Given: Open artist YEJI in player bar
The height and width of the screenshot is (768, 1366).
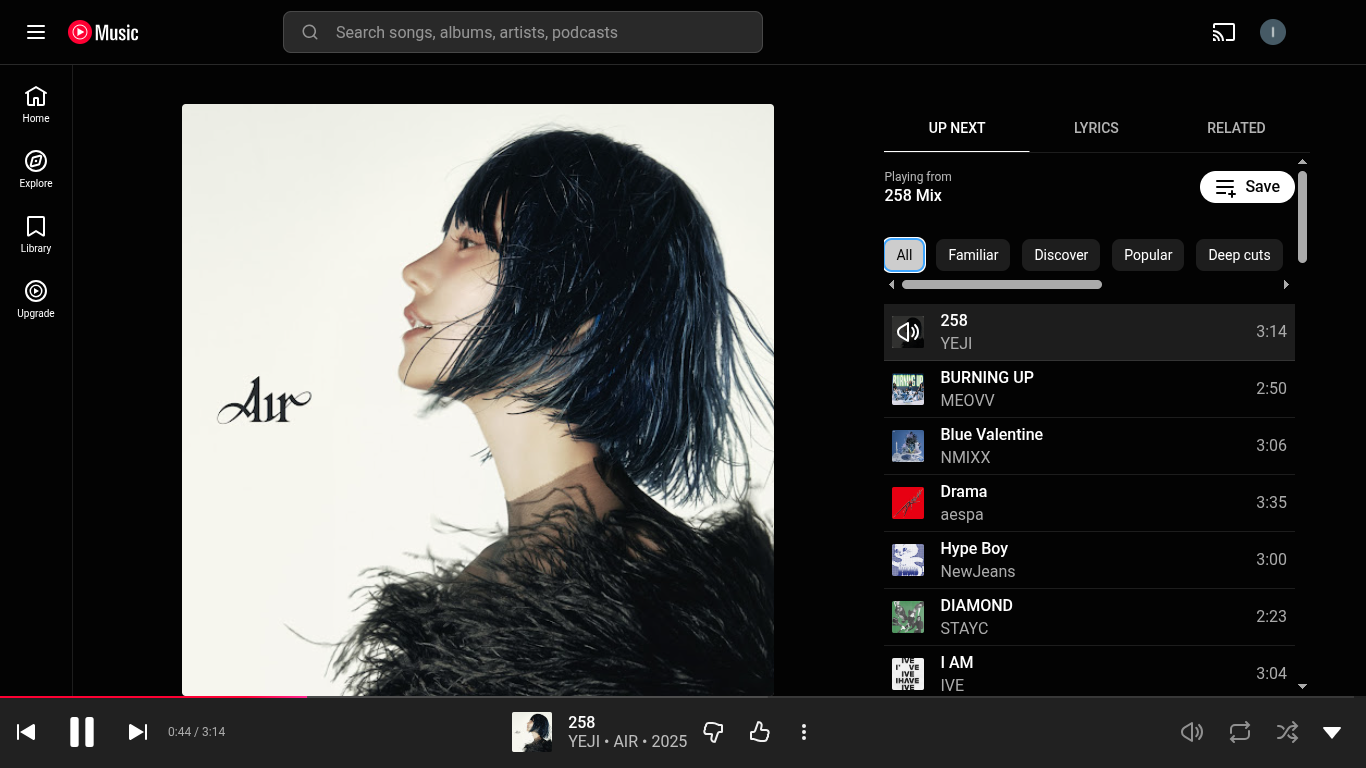Looking at the screenshot, I should point(584,742).
